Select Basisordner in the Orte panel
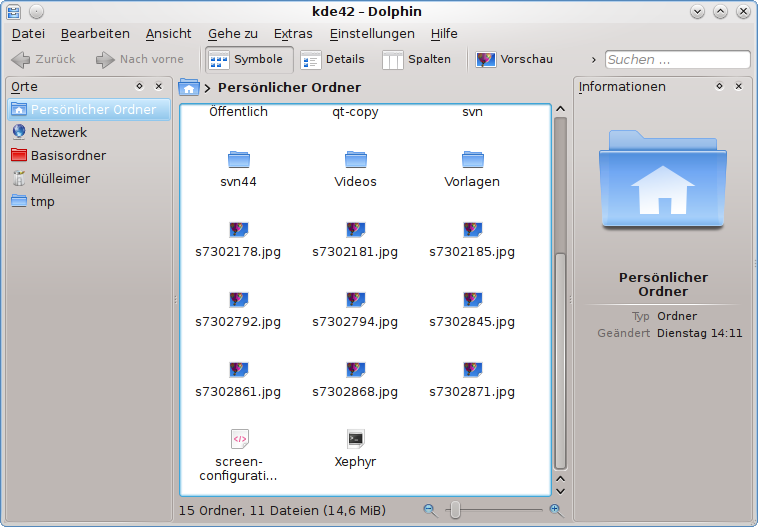This screenshot has width=758, height=527. (67, 155)
